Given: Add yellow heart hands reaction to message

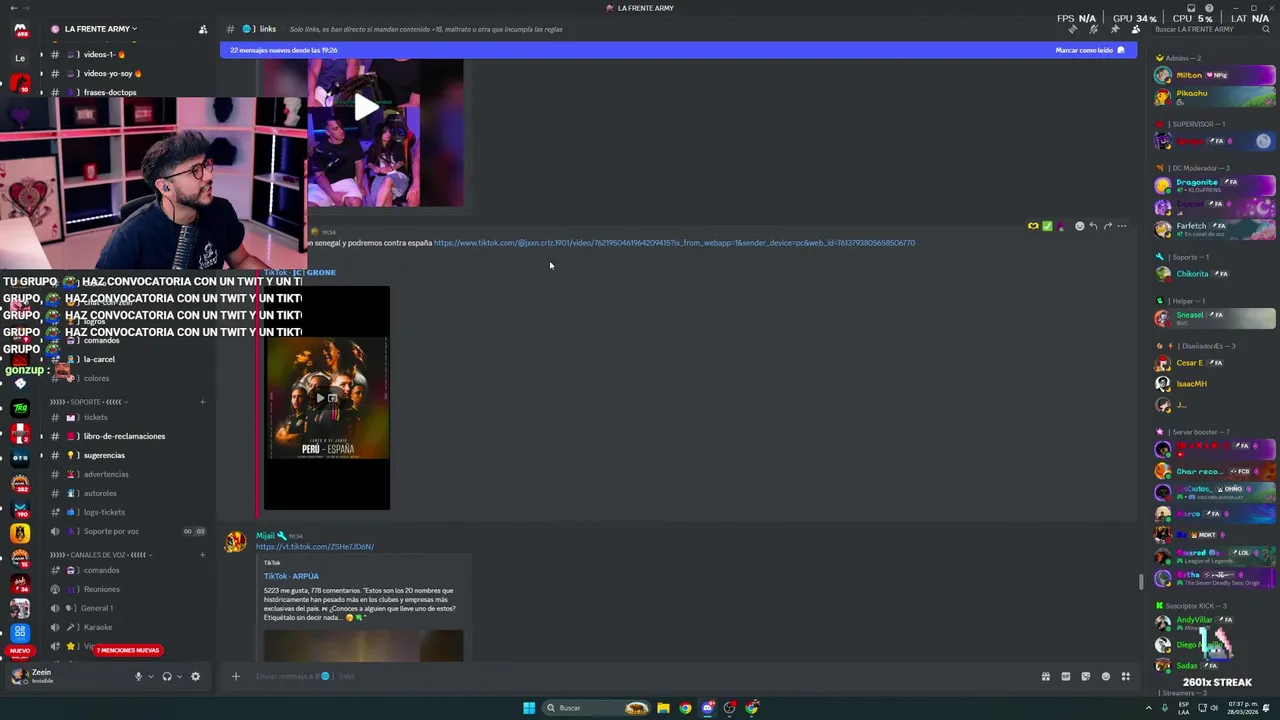Looking at the screenshot, I should pyautogui.click(x=1033, y=226).
